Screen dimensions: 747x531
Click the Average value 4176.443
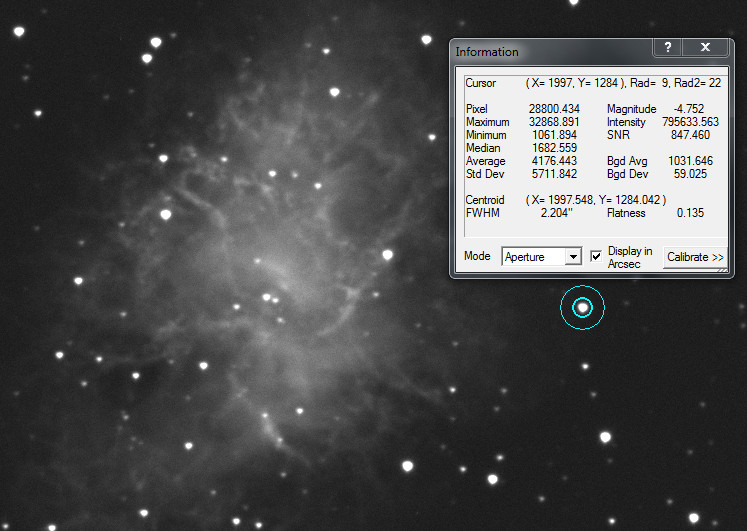555,161
